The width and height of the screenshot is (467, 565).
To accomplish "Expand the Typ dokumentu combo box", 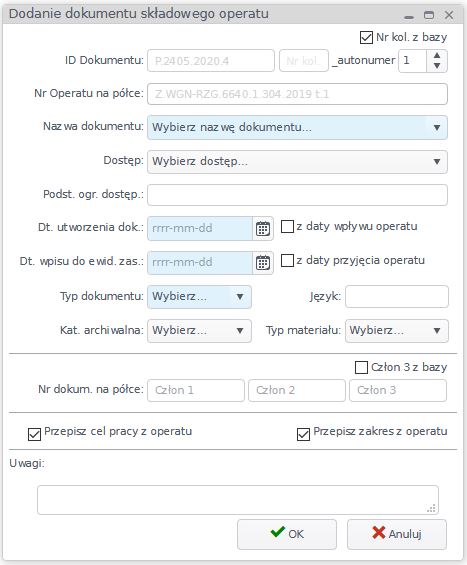I will [199, 297].
